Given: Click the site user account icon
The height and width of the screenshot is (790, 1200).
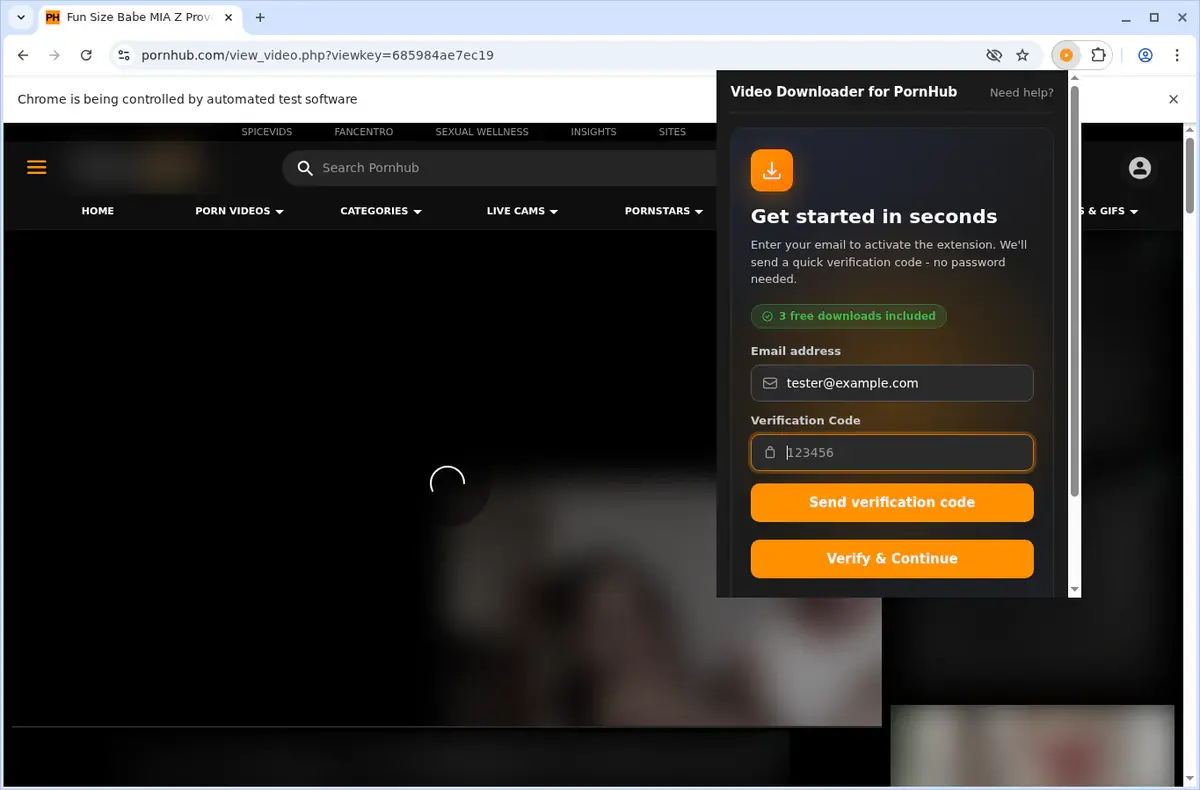Looking at the screenshot, I should point(1140,168).
